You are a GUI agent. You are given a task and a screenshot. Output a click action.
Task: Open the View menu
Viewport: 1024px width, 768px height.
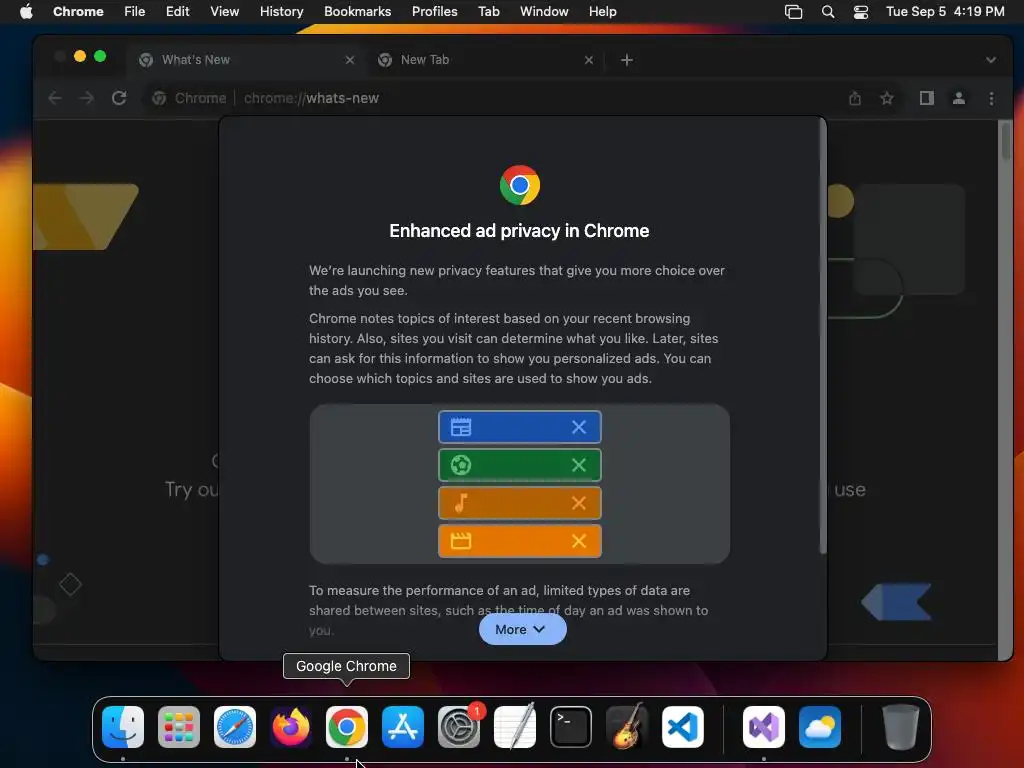[225, 12]
